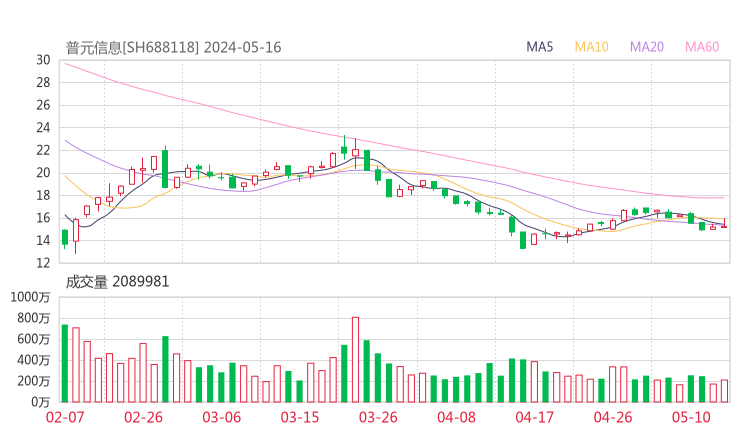
Task: Click the 22 price axis label
Action: click(43, 150)
